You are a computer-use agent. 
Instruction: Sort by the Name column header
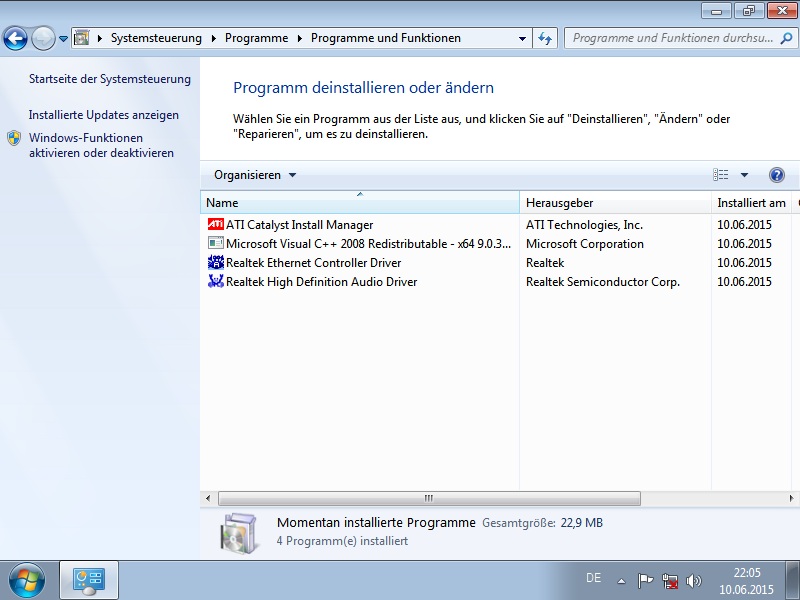point(360,203)
